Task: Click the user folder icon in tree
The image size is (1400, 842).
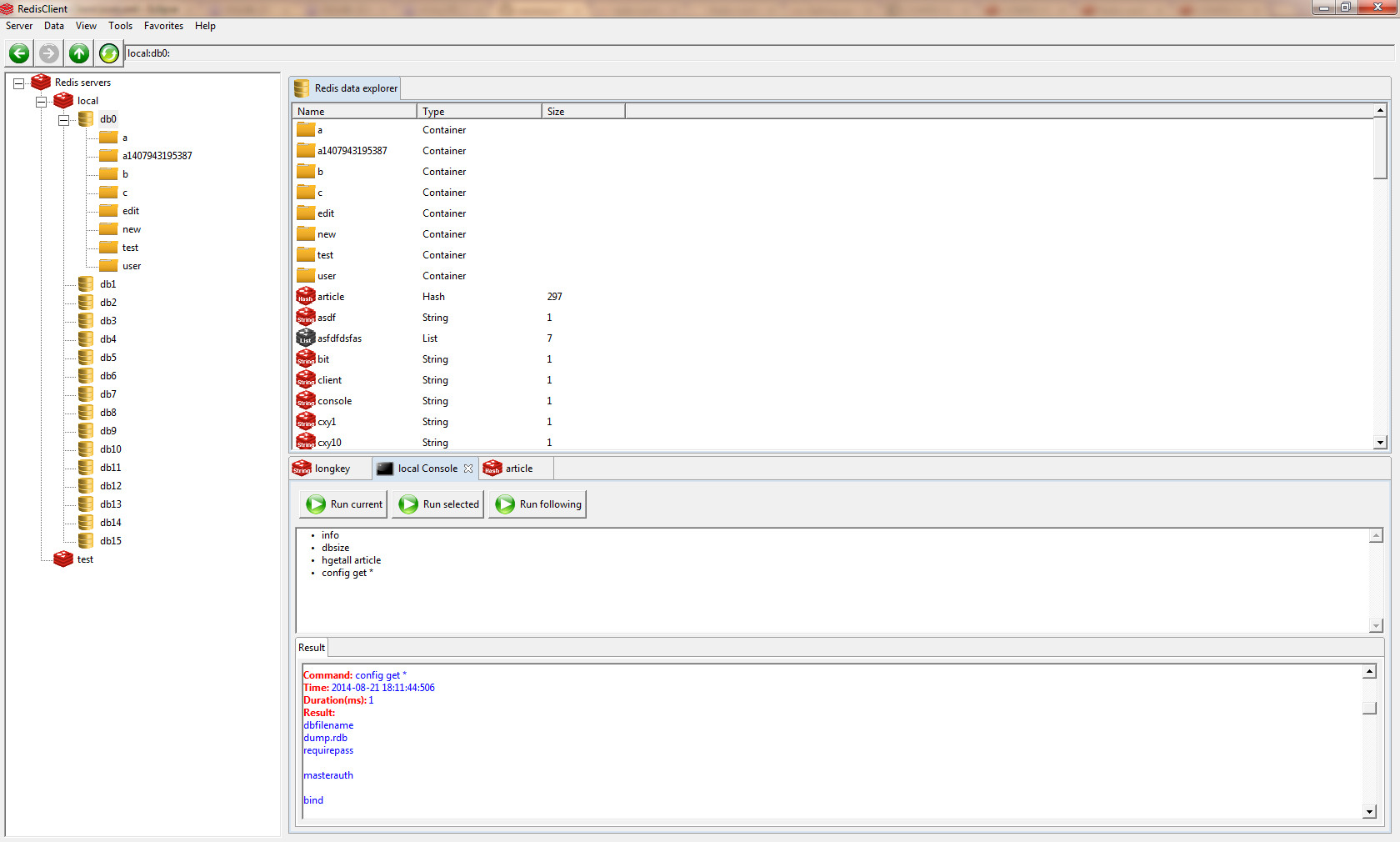Action: [x=108, y=265]
